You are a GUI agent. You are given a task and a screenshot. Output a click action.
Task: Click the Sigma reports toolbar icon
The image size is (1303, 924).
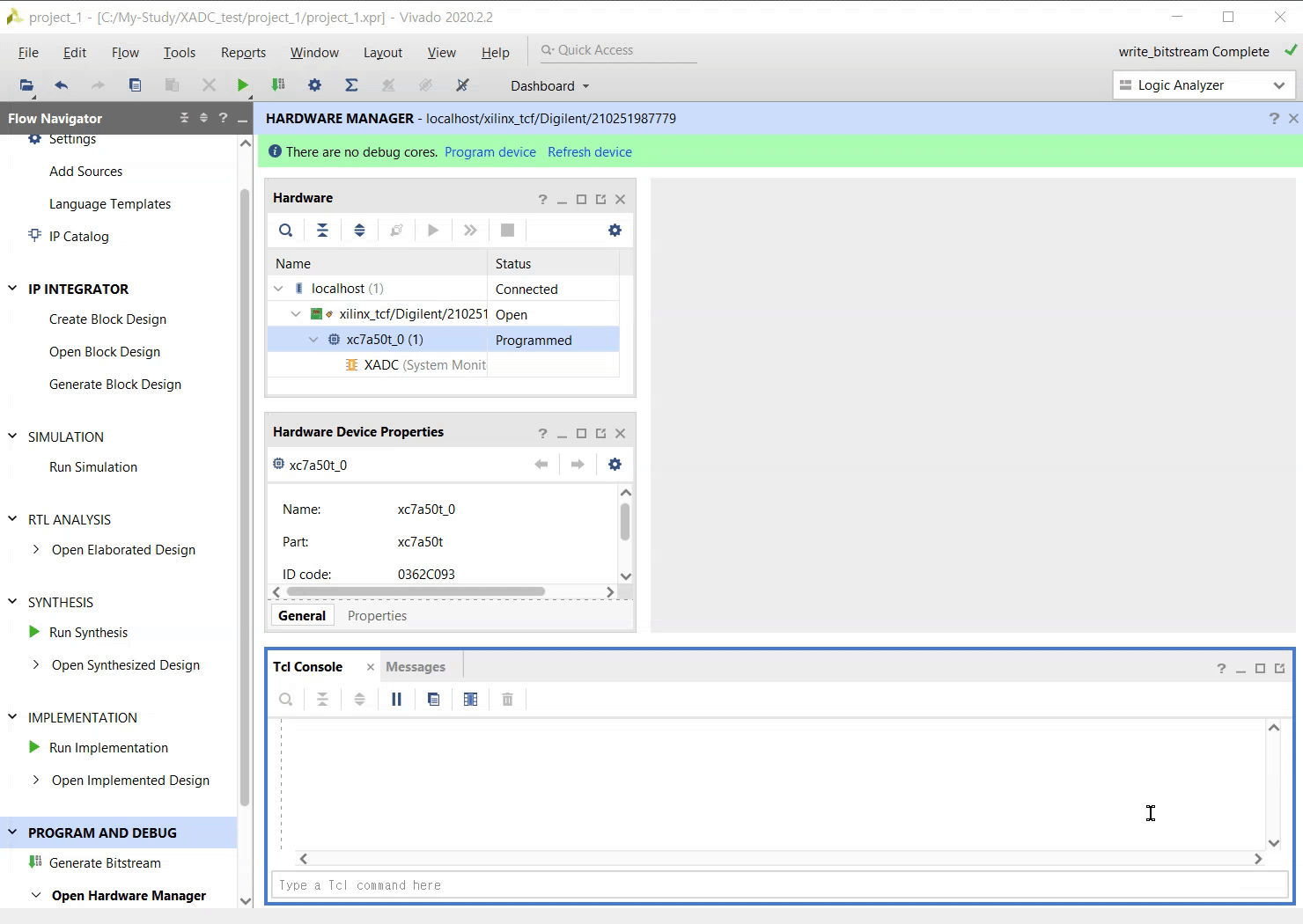pyautogui.click(x=351, y=85)
